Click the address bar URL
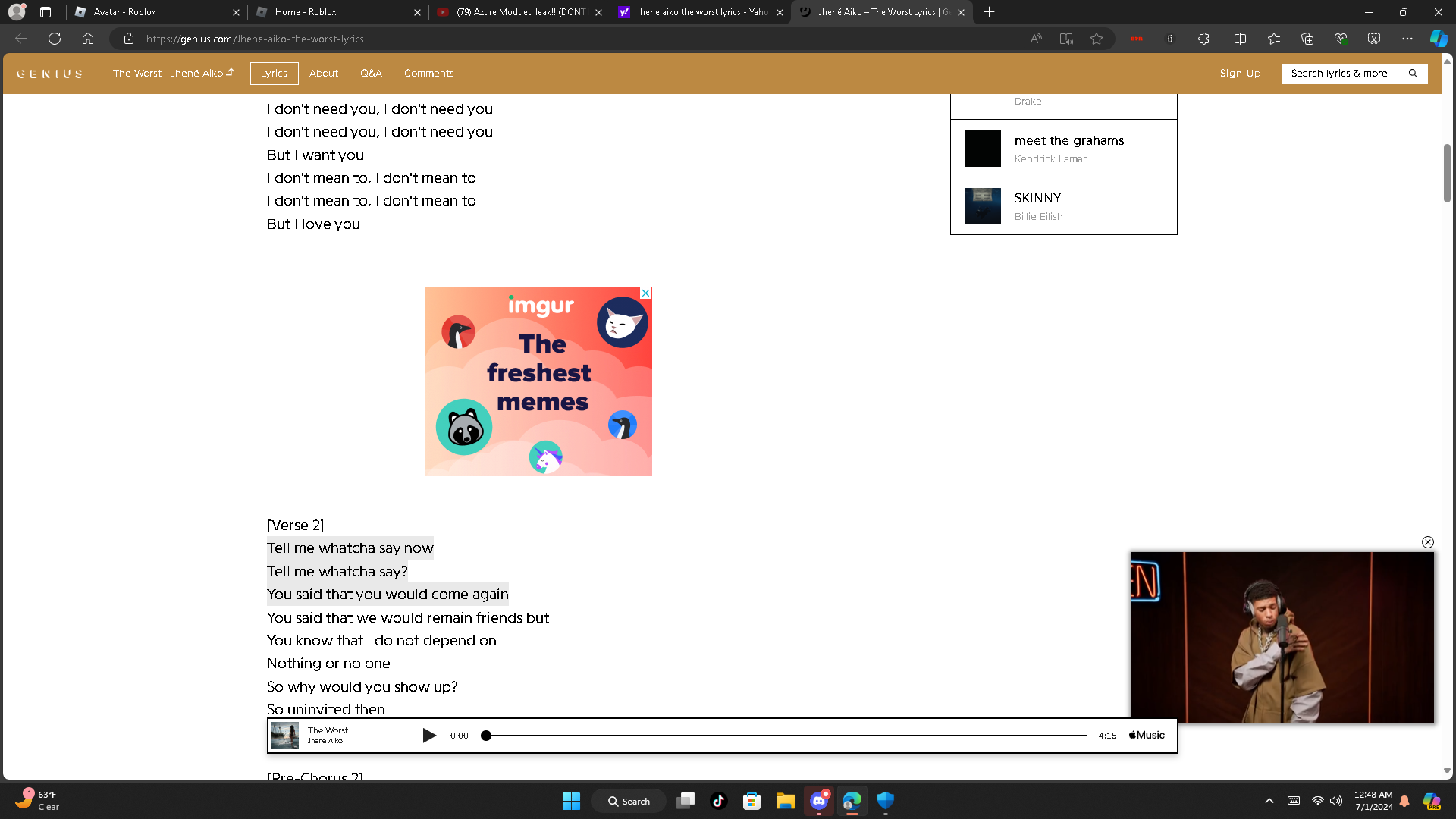 (x=255, y=39)
